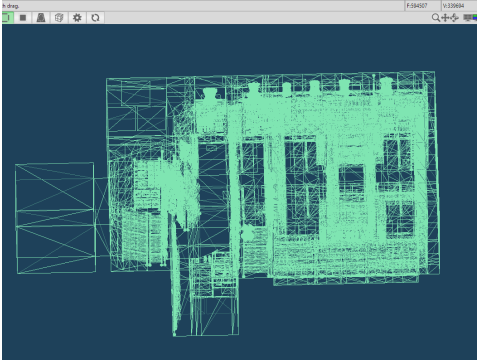Select the four-arrow pan tool
Image resolution: width=480 pixels, height=360 pixels.
[445, 17]
